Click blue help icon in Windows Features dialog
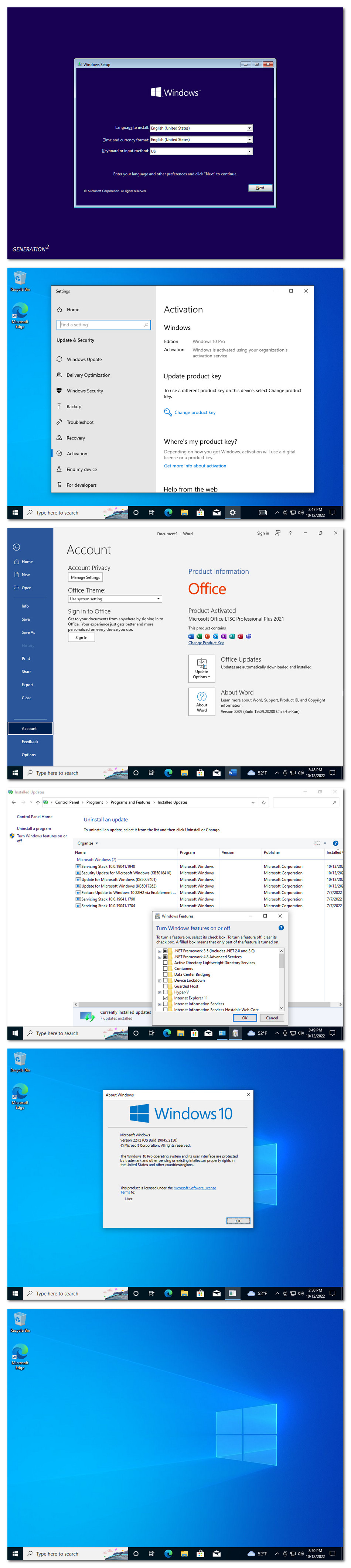This screenshot has width=351, height=1568. (281, 928)
